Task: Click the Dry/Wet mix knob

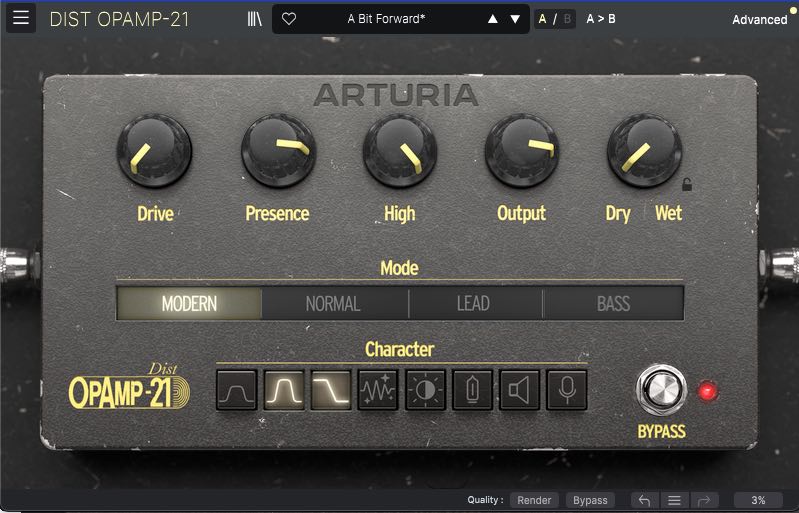Action: pos(644,151)
